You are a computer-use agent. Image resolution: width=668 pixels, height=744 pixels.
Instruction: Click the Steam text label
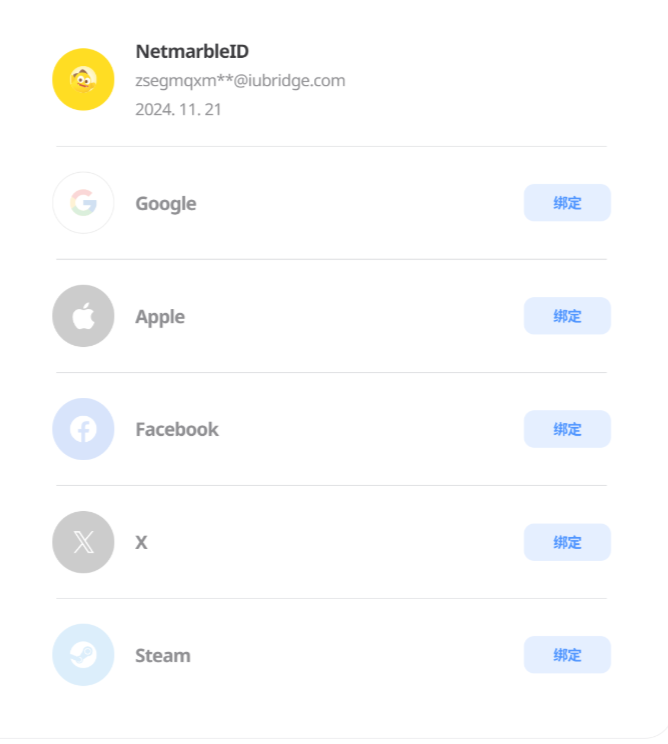pos(163,656)
